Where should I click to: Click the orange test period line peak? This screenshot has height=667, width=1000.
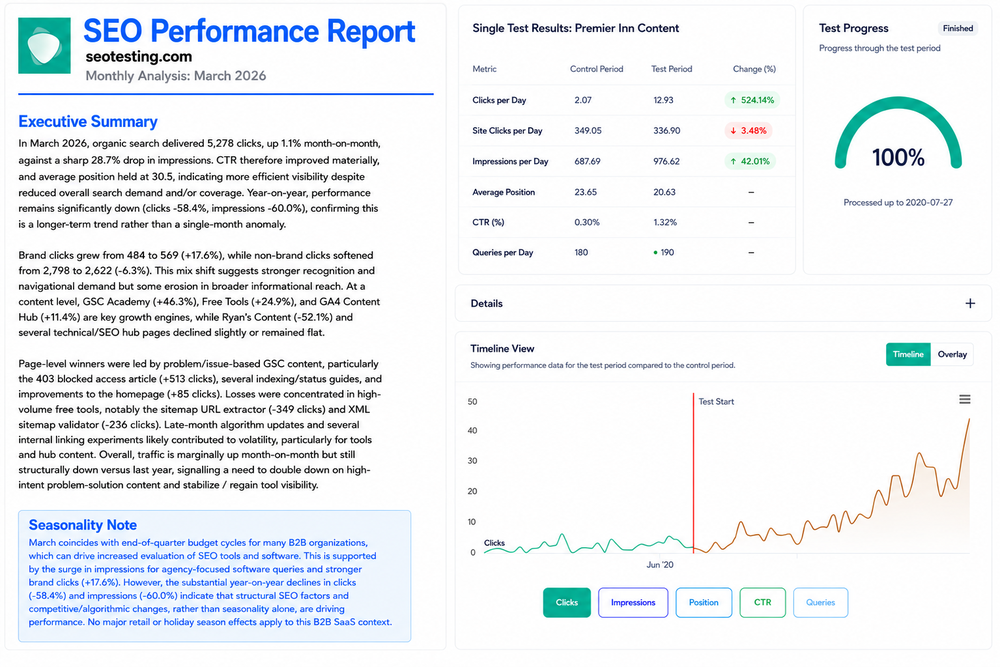tap(969, 420)
